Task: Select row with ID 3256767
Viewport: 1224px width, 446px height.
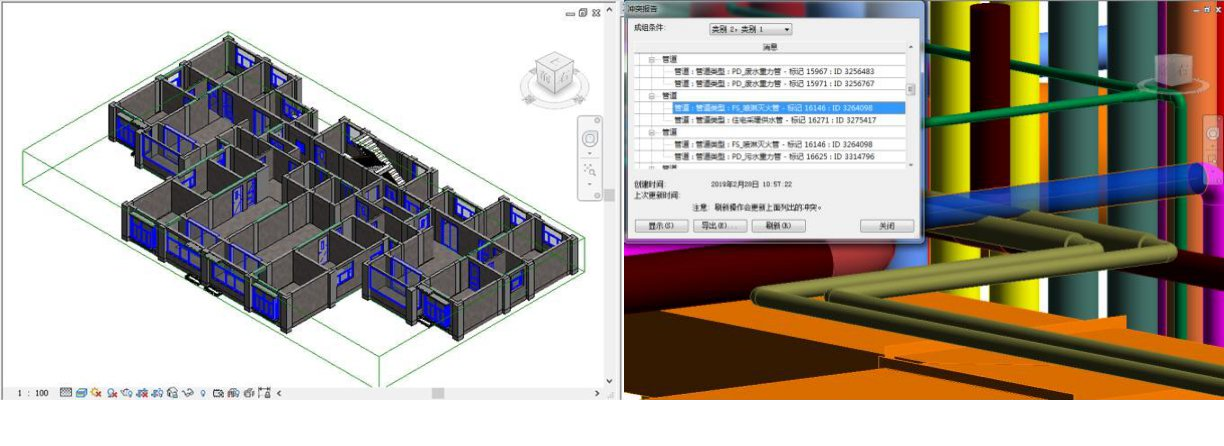Action: pyautogui.click(x=774, y=83)
